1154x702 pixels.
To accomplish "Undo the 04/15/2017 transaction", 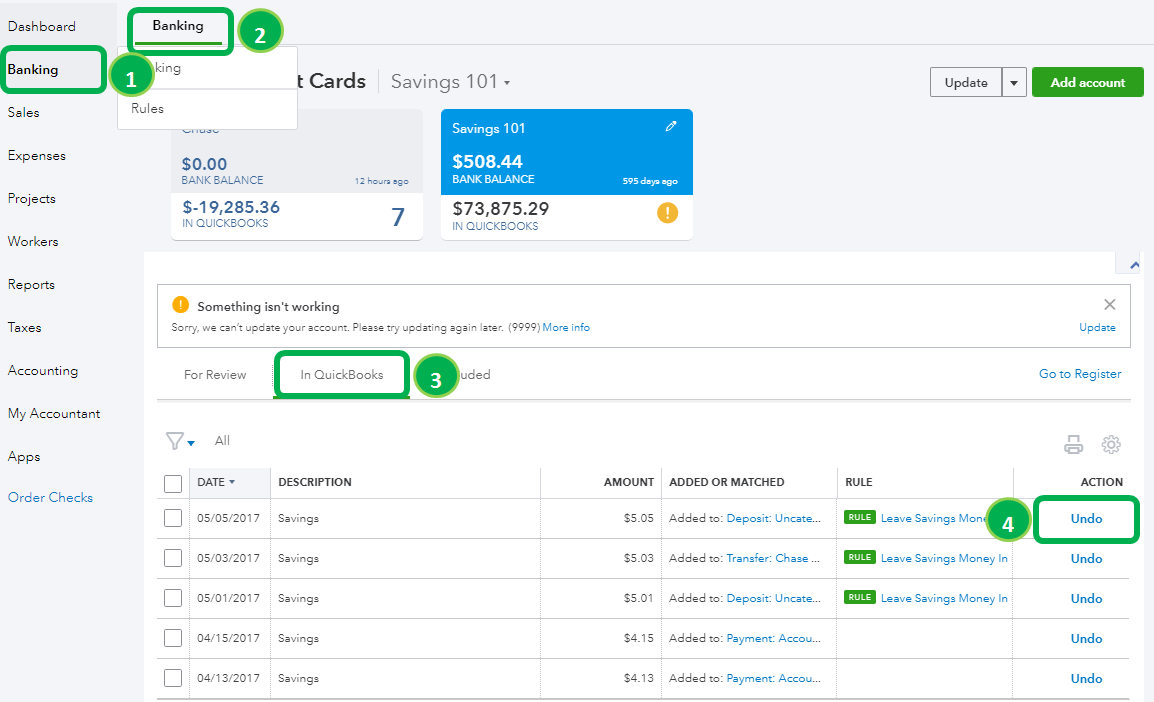I will click(x=1086, y=638).
